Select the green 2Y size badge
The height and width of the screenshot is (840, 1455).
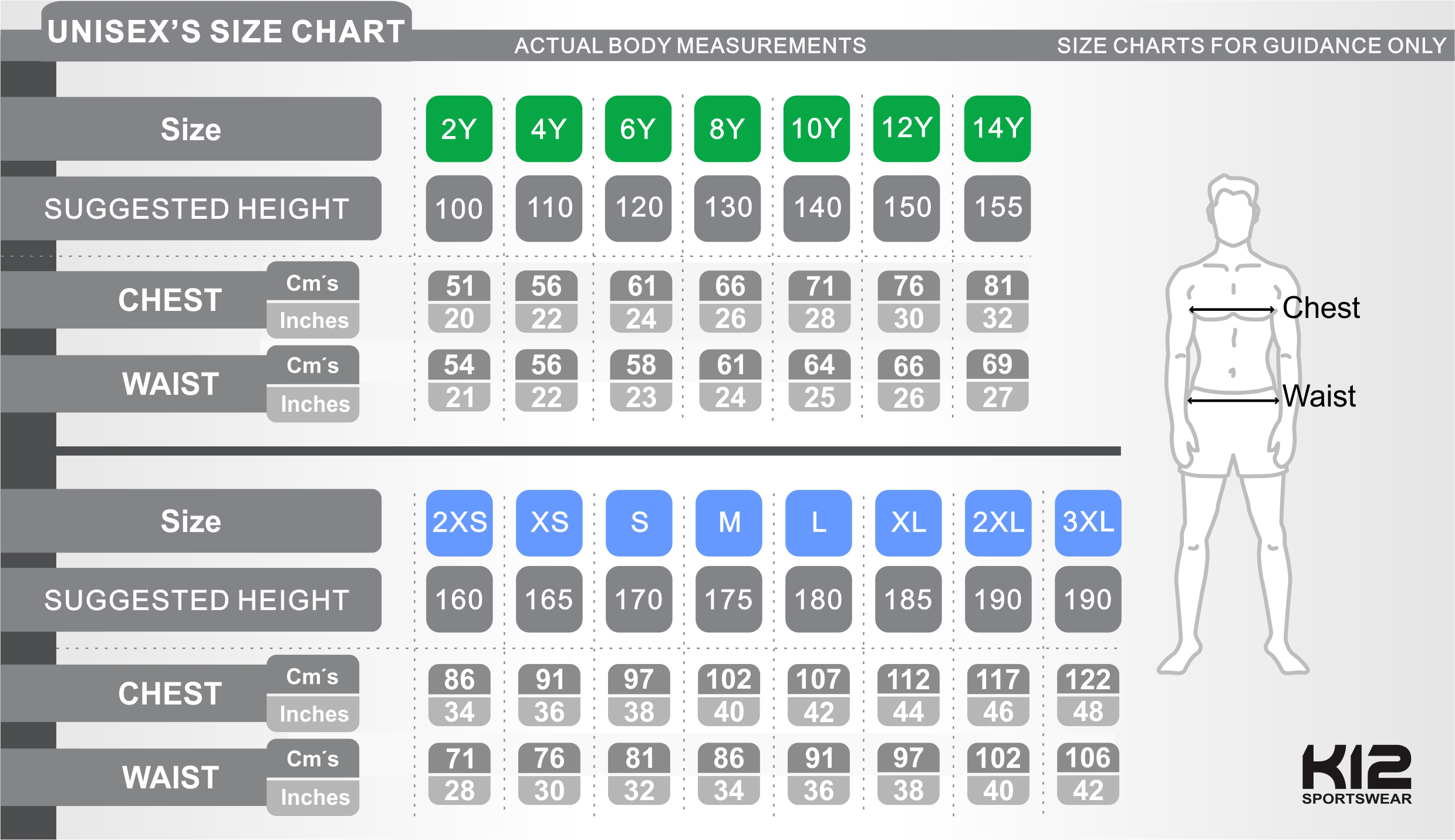pos(459,128)
